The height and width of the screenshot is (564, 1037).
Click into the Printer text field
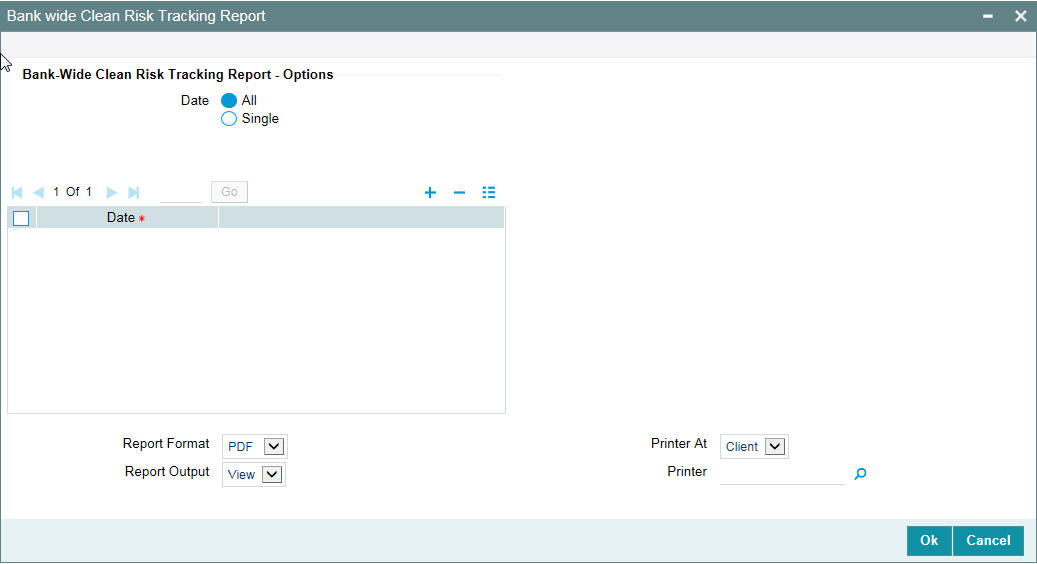click(782, 473)
